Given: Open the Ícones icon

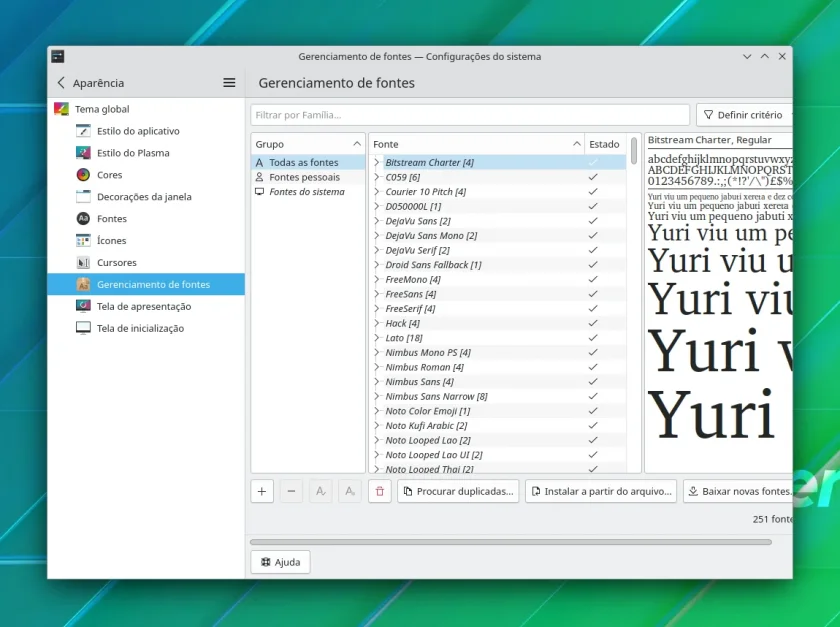Looking at the screenshot, I should tap(83, 241).
